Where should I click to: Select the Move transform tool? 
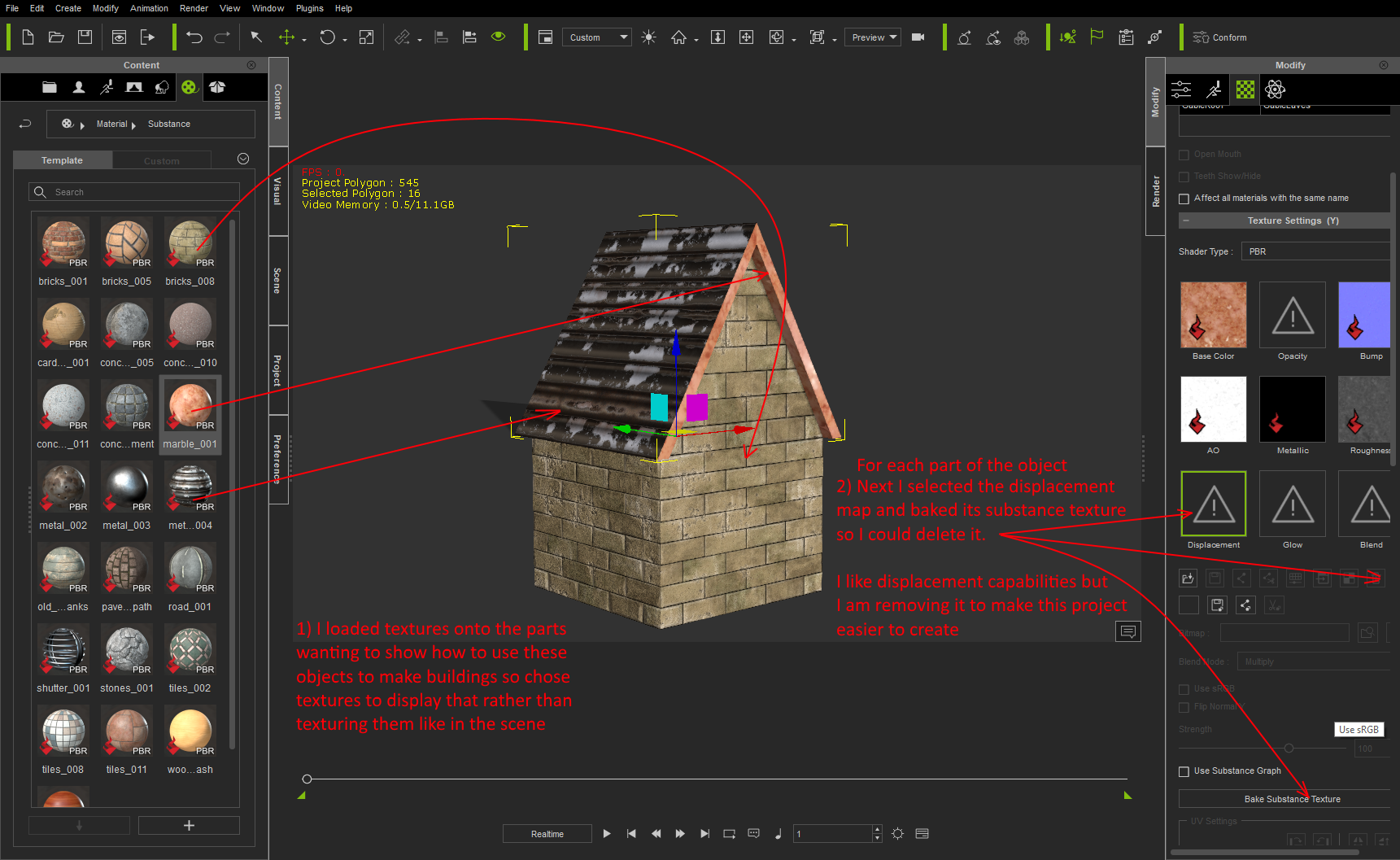(286, 37)
